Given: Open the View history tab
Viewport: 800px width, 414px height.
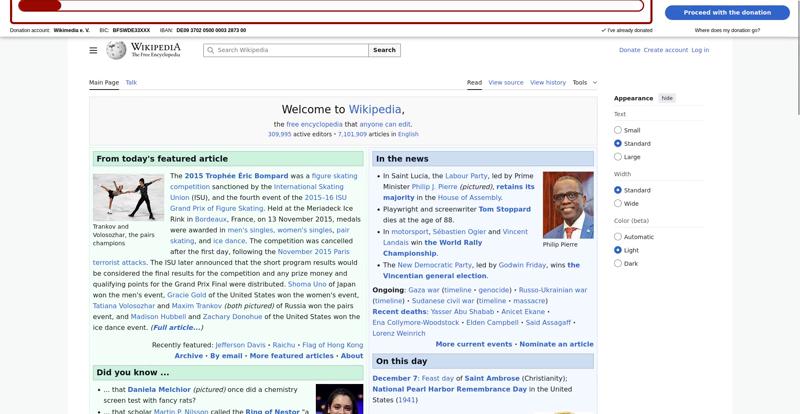Looking at the screenshot, I should pos(547,82).
